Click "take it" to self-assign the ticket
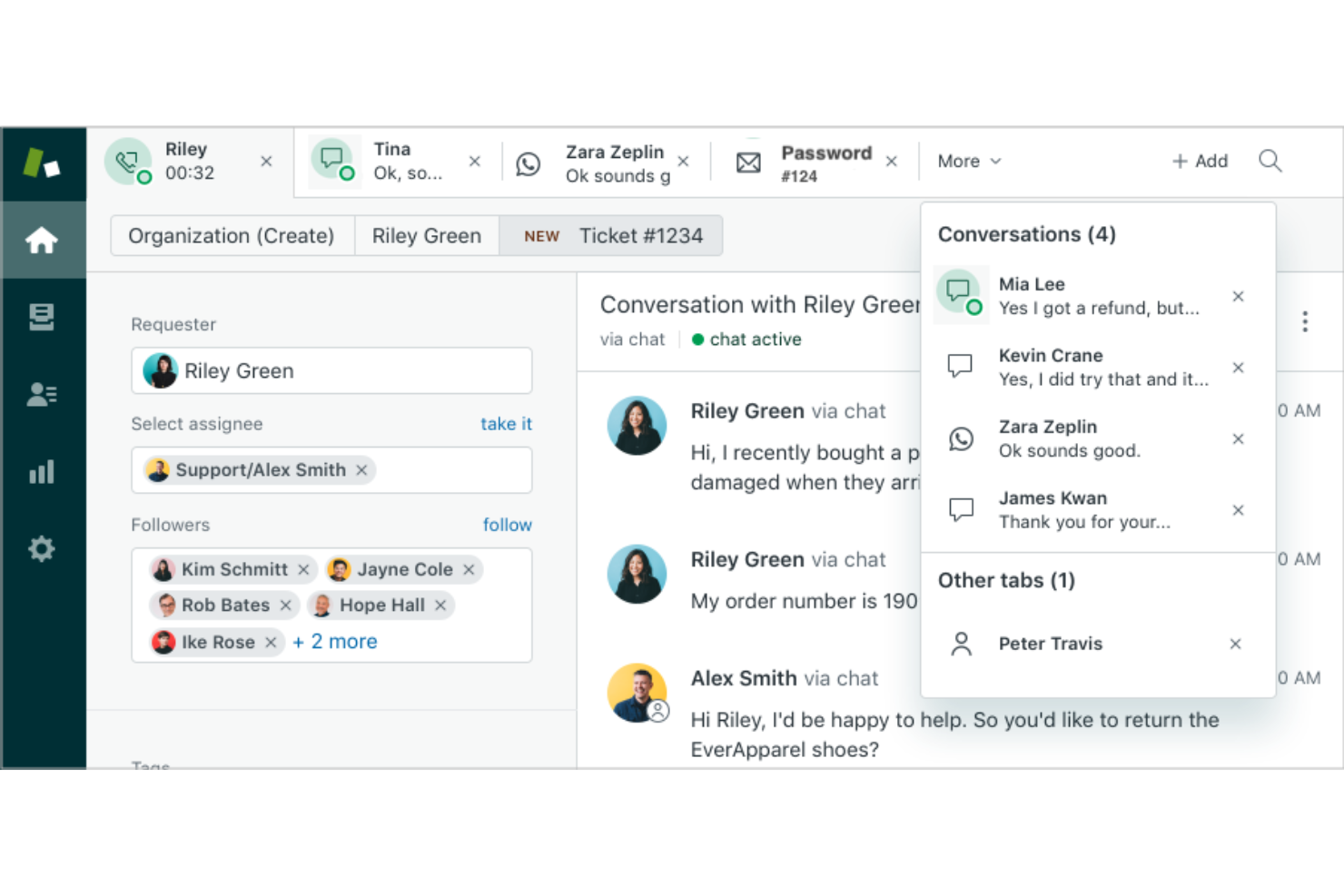The height and width of the screenshot is (896, 1344). coord(506,423)
